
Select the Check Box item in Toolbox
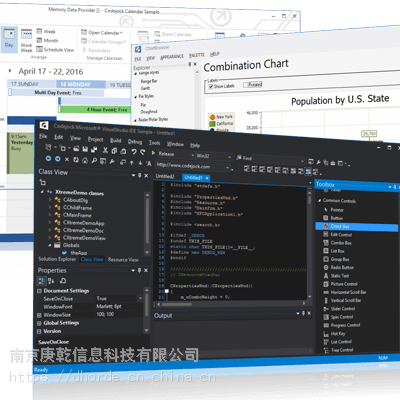point(356,227)
